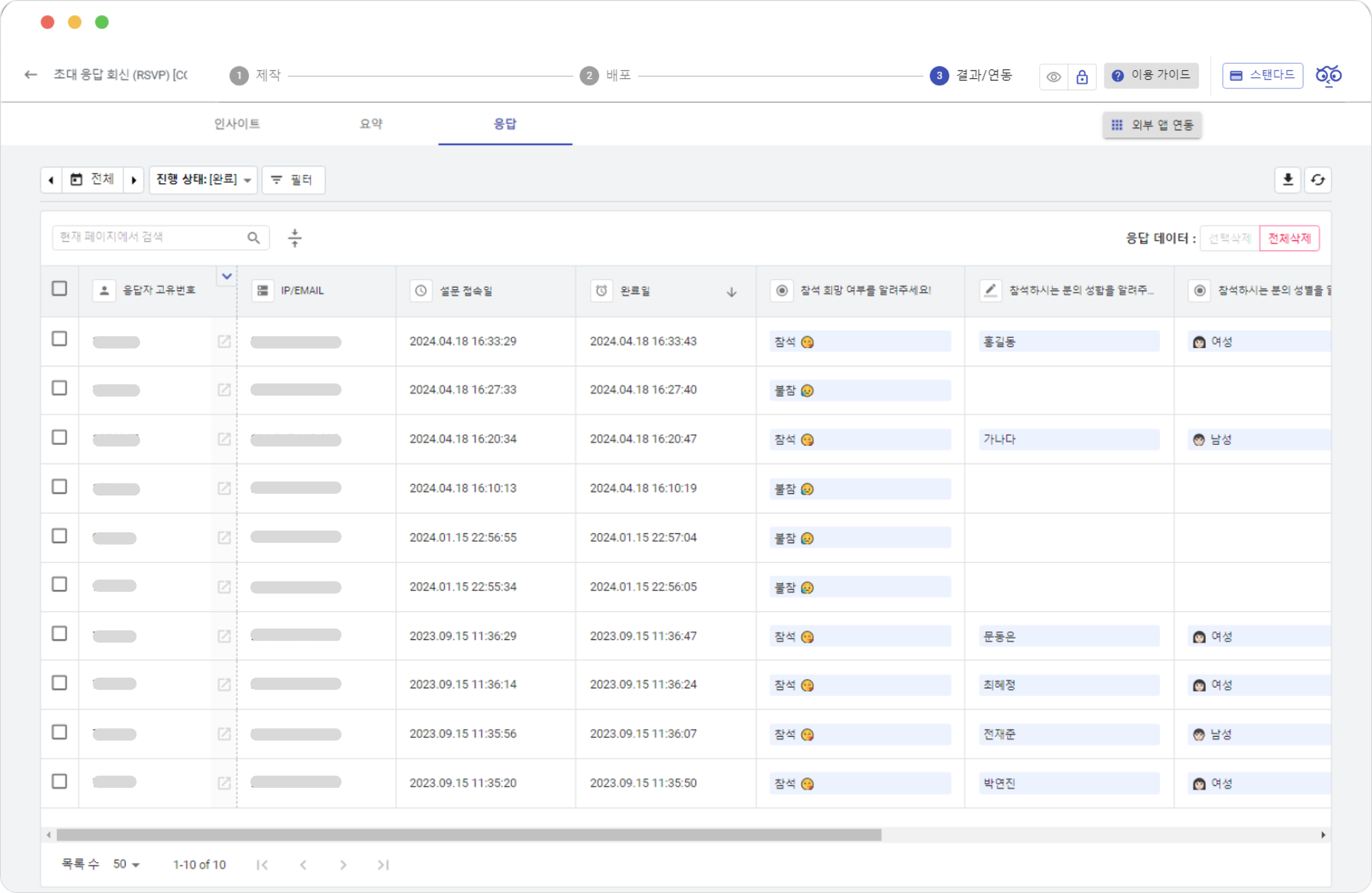This screenshot has width=1372, height=893.
Task: Go back using the left arrow icon
Action: click(30, 75)
